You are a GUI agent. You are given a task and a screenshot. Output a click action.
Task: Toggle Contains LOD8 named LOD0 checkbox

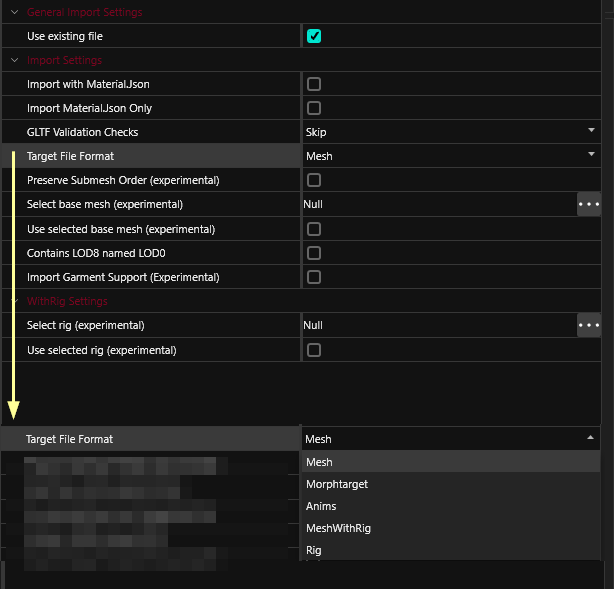pos(314,253)
